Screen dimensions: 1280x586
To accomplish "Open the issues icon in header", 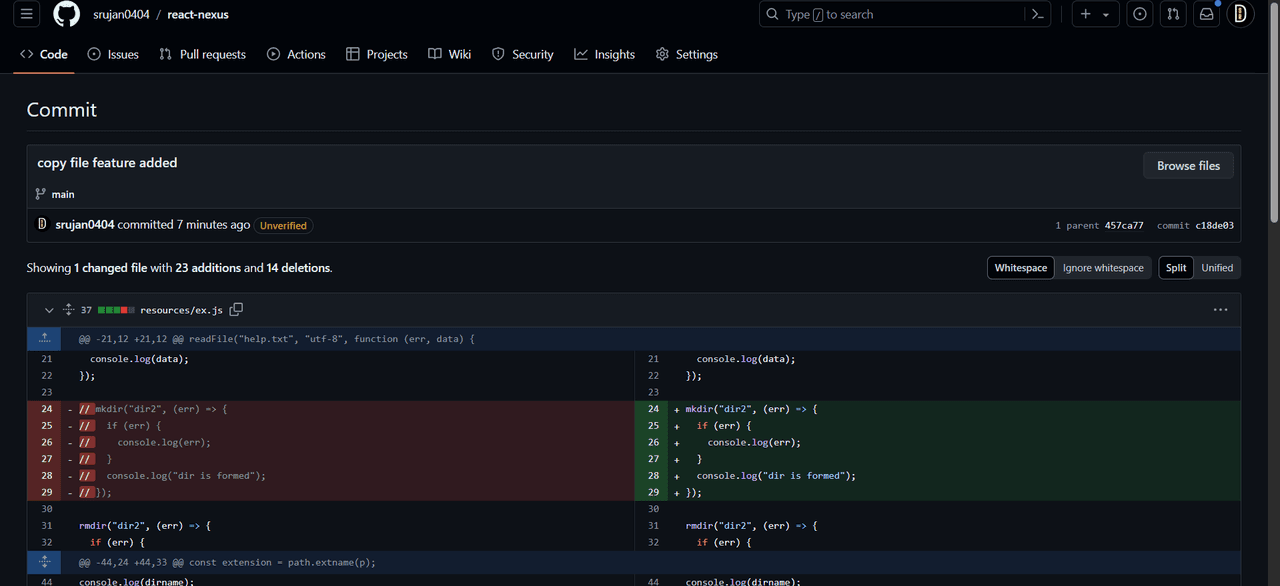I will click(x=1139, y=14).
